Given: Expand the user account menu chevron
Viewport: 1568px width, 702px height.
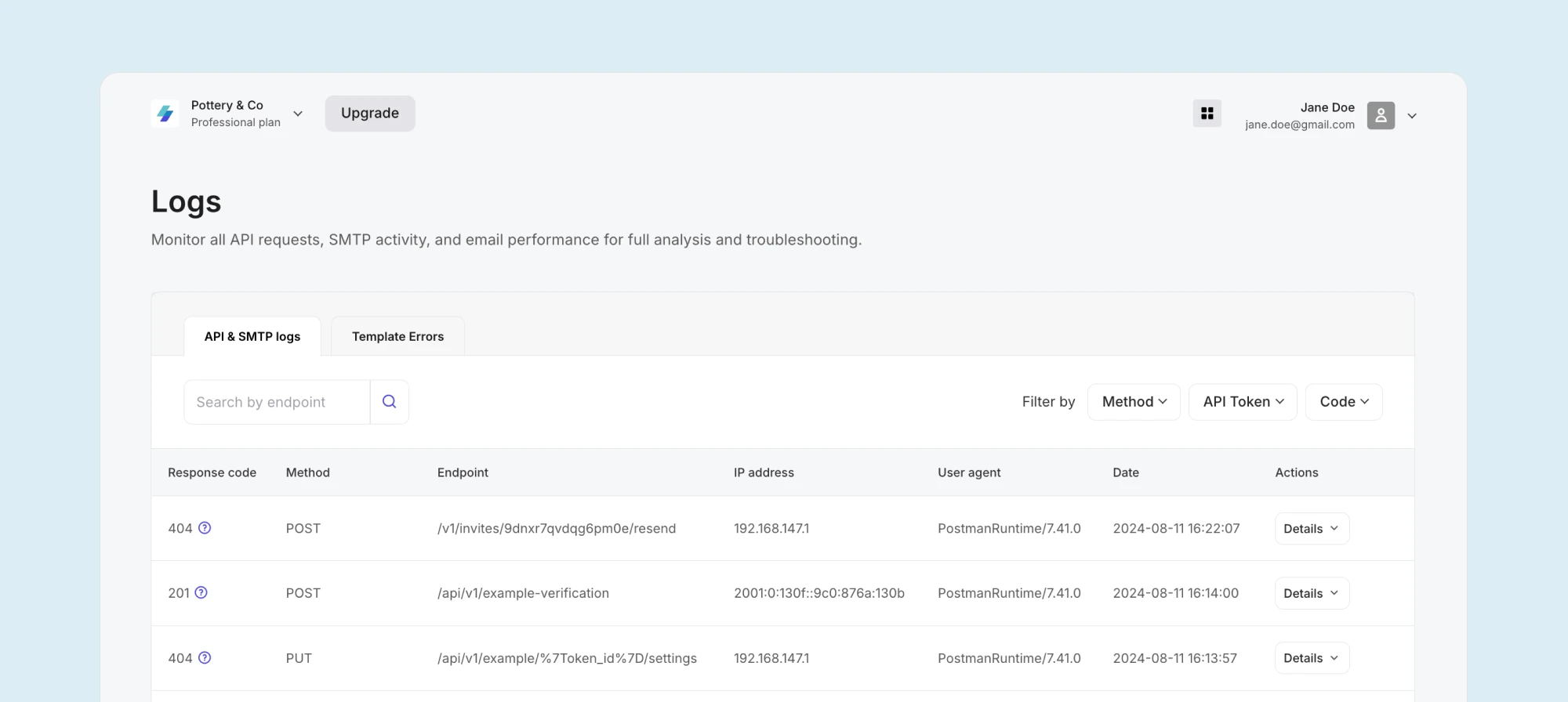Looking at the screenshot, I should [x=1412, y=116].
